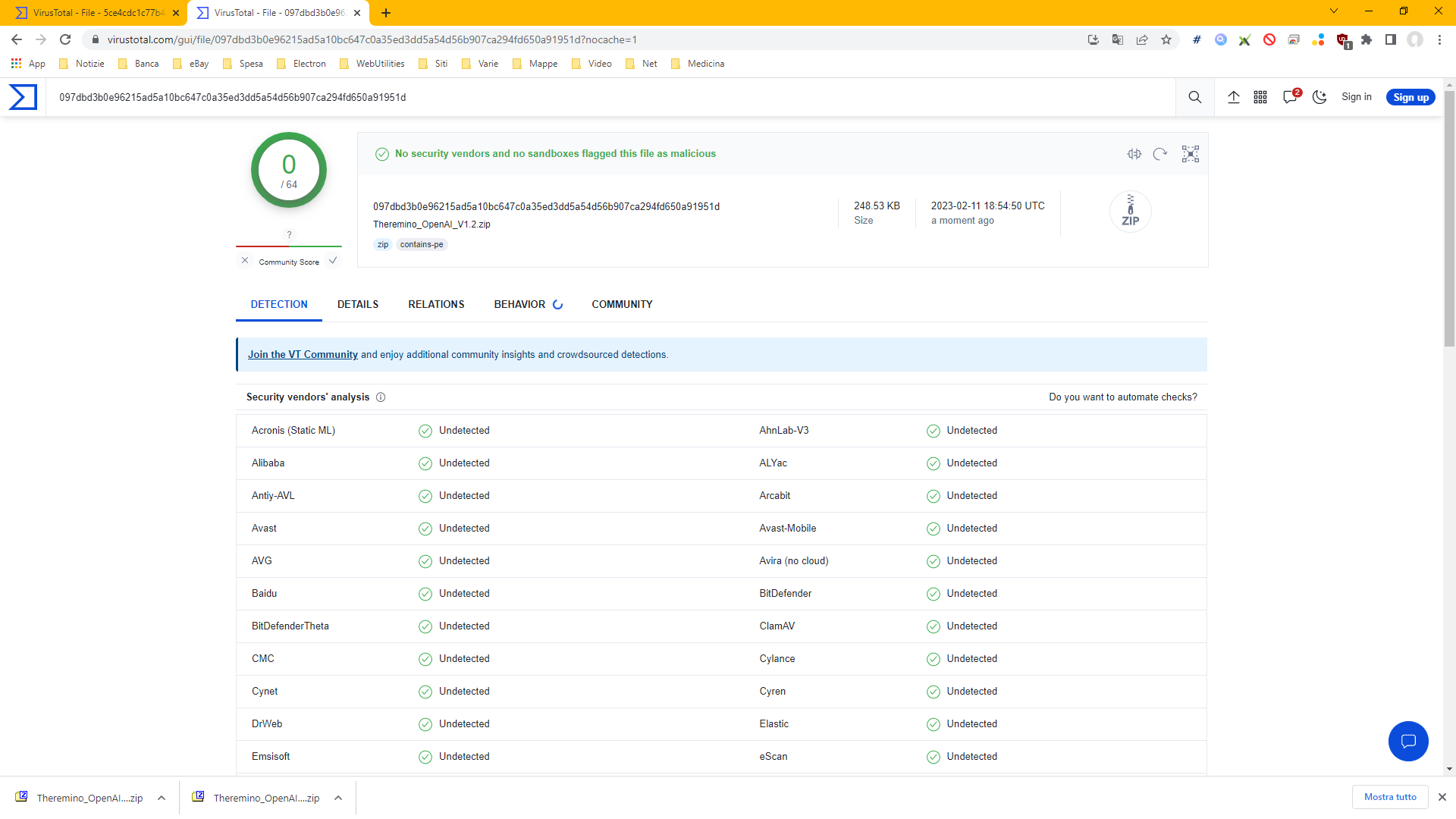Screen dimensions: 1456x819
Task: Click the 0/64 detection score circle
Action: tap(289, 170)
